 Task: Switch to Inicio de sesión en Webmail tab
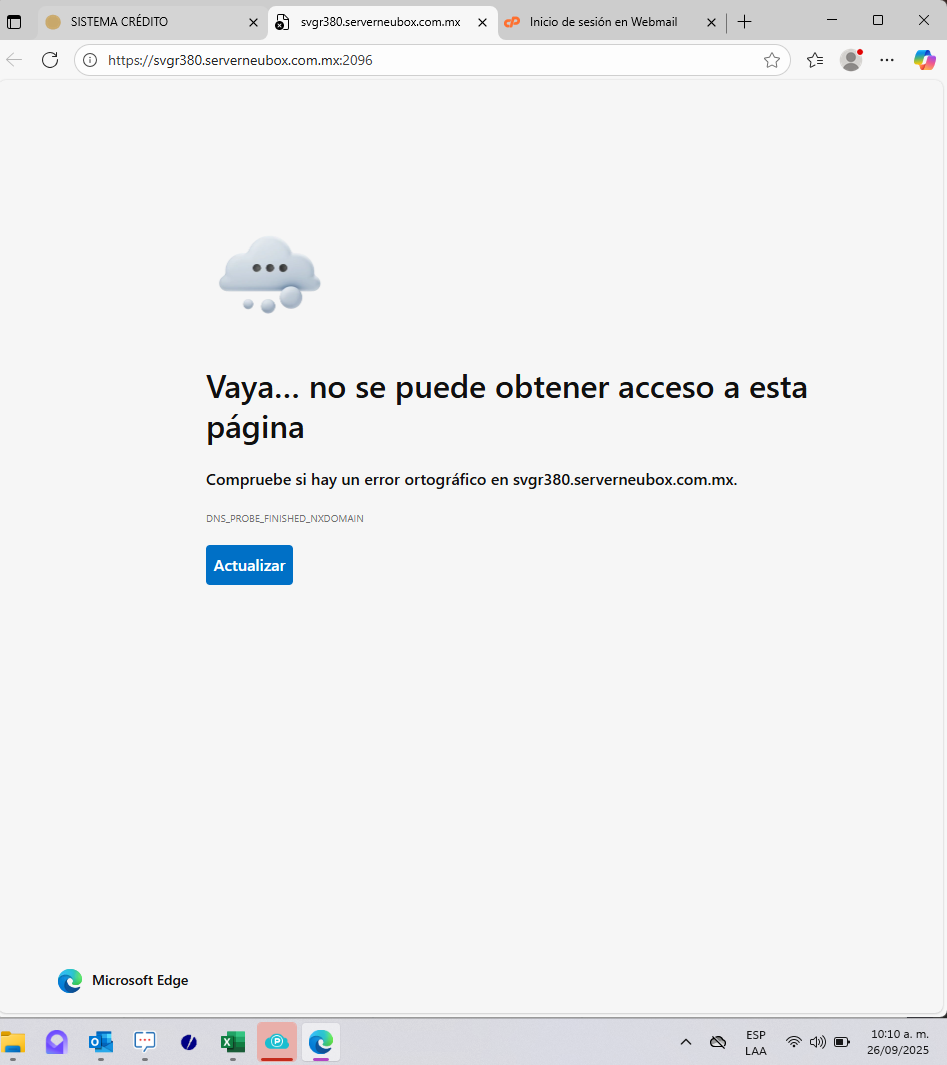click(x=602, y=22)
